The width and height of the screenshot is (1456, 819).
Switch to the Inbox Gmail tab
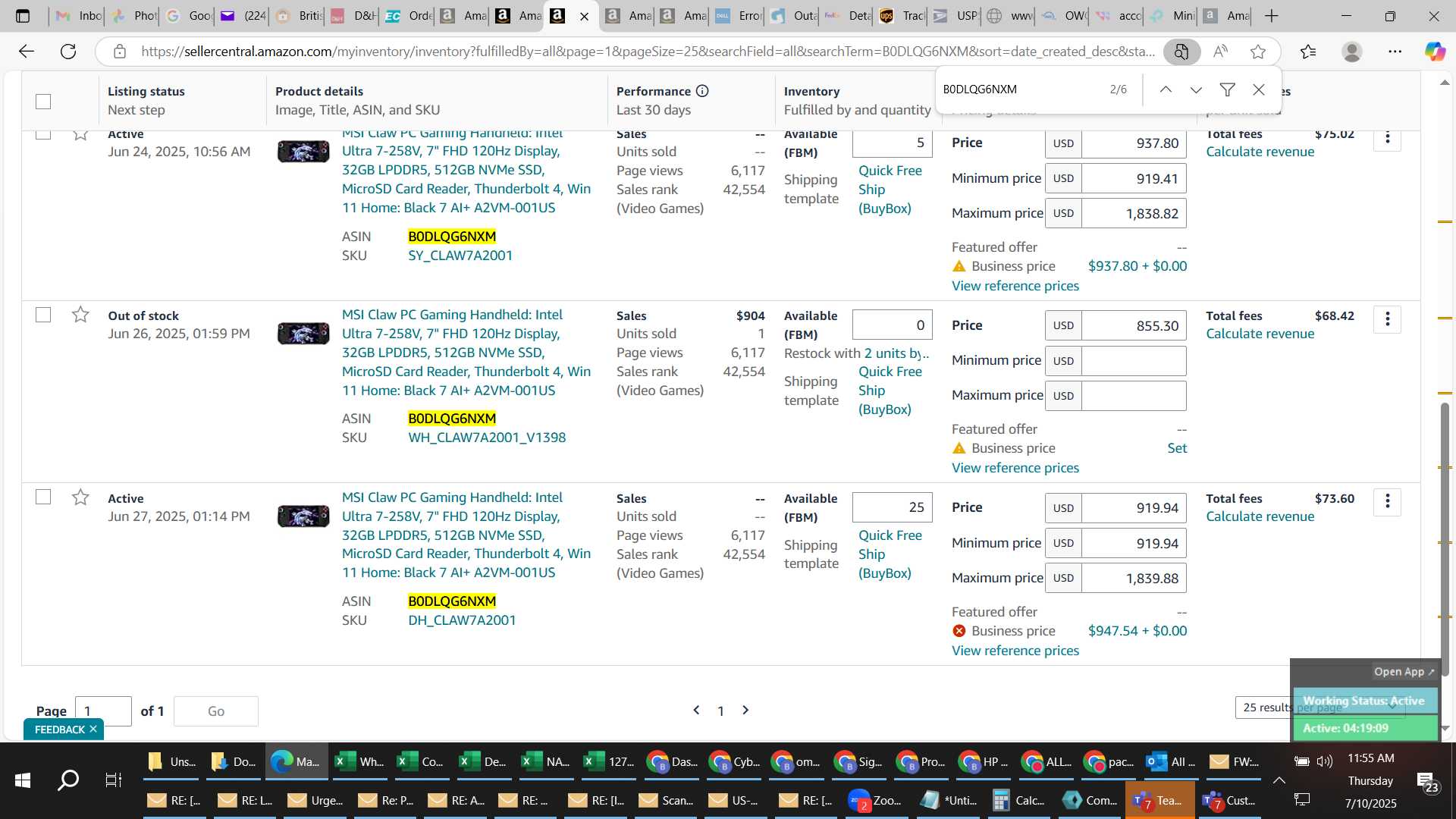(79, 16)
